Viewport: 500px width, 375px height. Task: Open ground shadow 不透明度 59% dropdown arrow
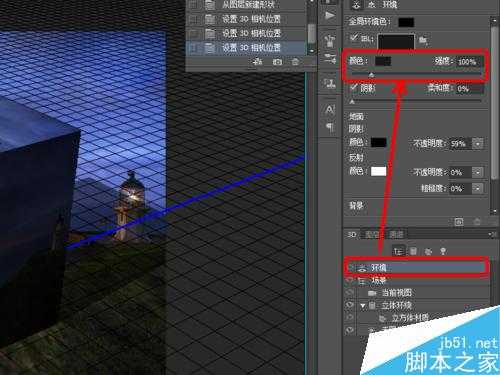(478, 144)
